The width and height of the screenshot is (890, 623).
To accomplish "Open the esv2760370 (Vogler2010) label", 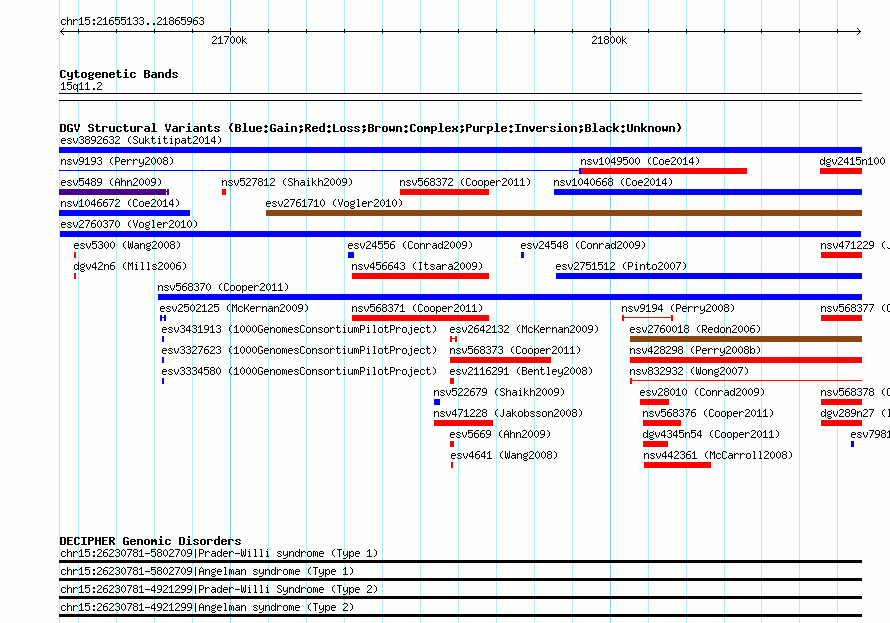I will coord(129,224).
